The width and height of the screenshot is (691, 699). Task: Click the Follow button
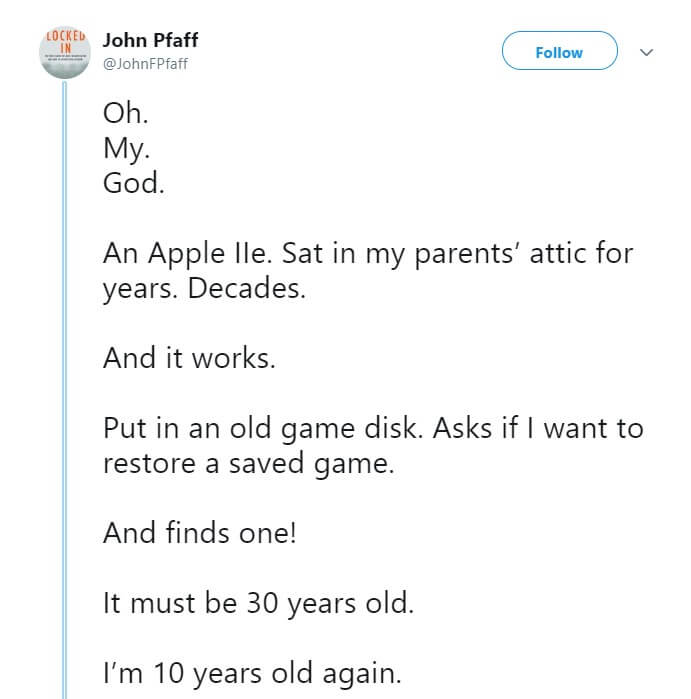tap(559, 51)
